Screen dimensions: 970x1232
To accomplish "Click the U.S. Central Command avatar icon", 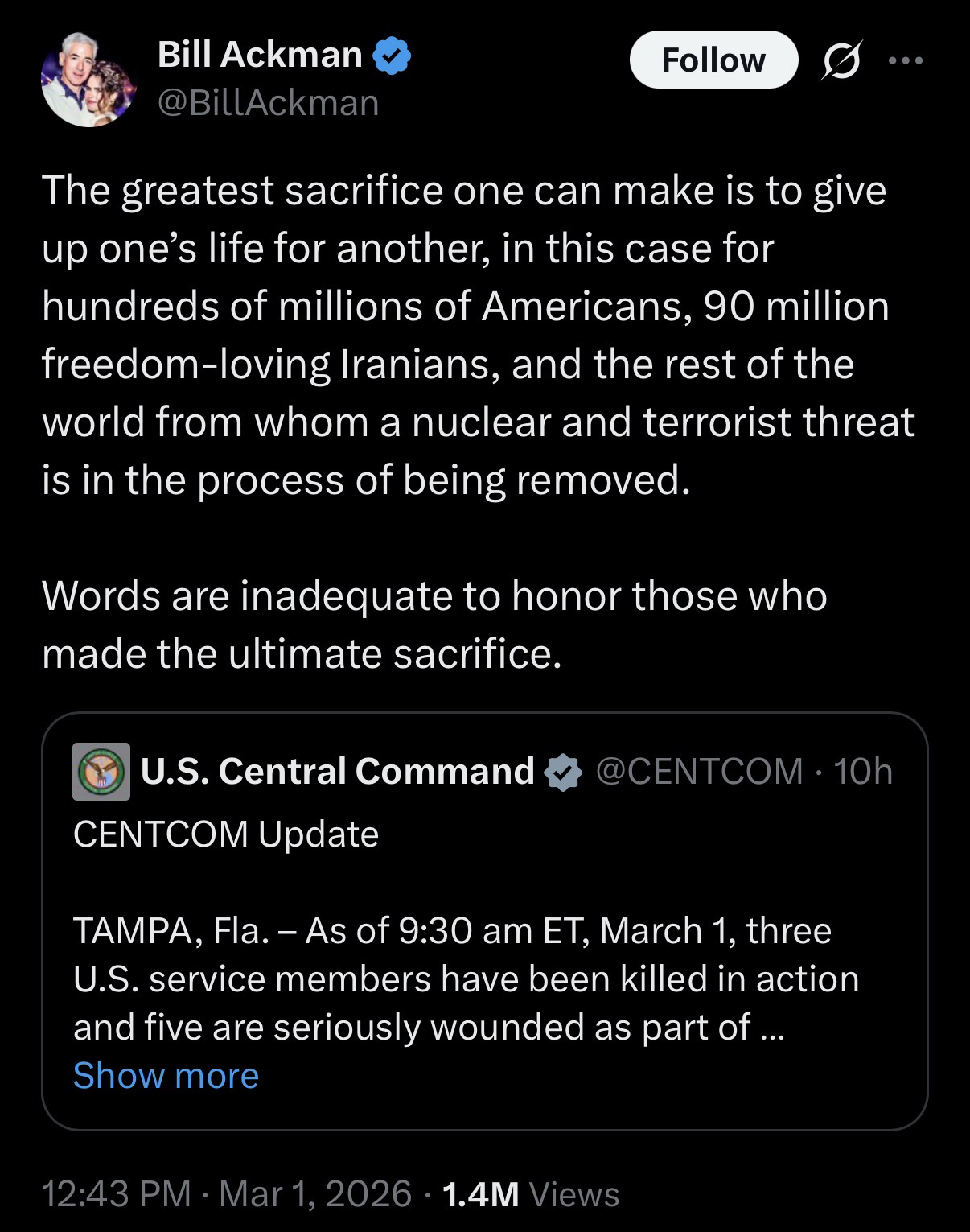I will click(x=101, y=771).
